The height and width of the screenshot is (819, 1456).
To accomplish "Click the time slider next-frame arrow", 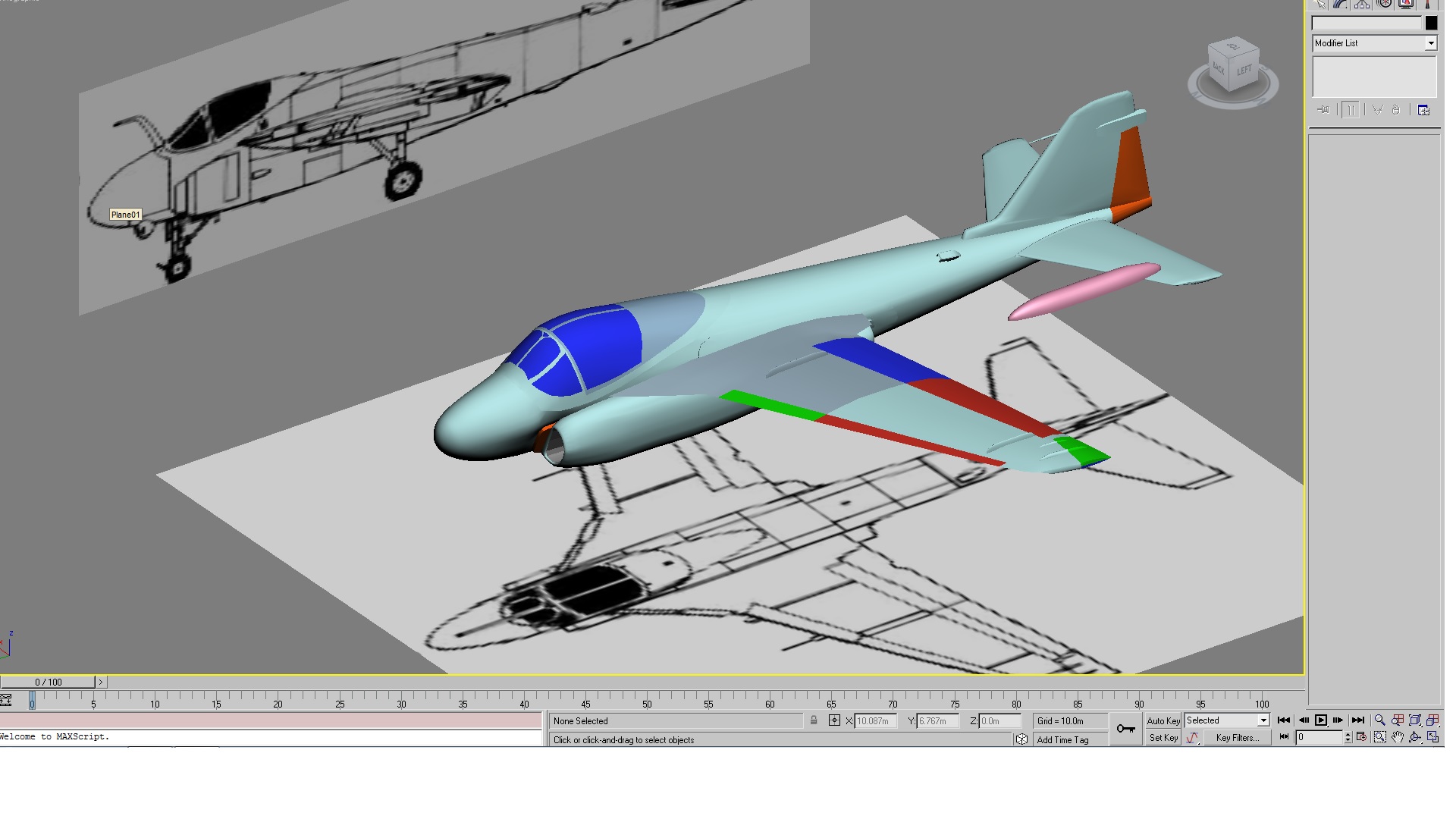I will pyautogui.click(x=101, y=682).
